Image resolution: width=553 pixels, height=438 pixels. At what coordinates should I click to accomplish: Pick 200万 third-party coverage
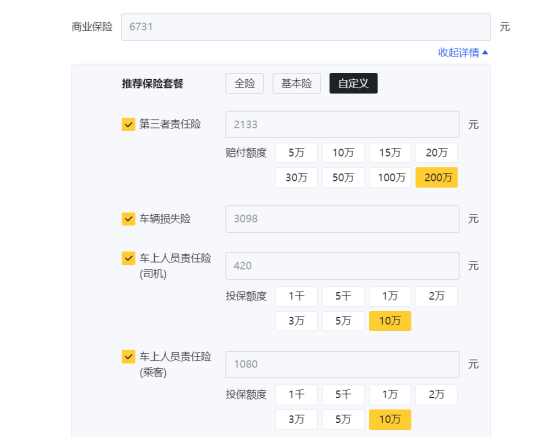437,177
